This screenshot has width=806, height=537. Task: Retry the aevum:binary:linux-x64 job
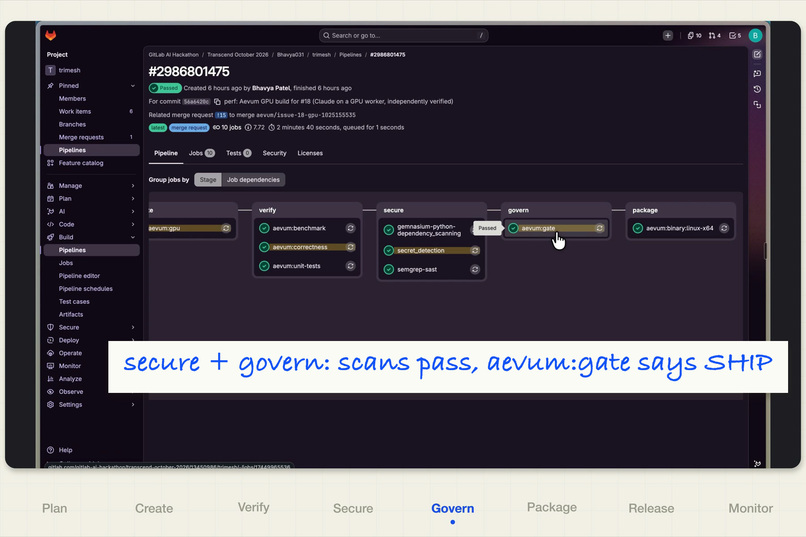[724, 228]
